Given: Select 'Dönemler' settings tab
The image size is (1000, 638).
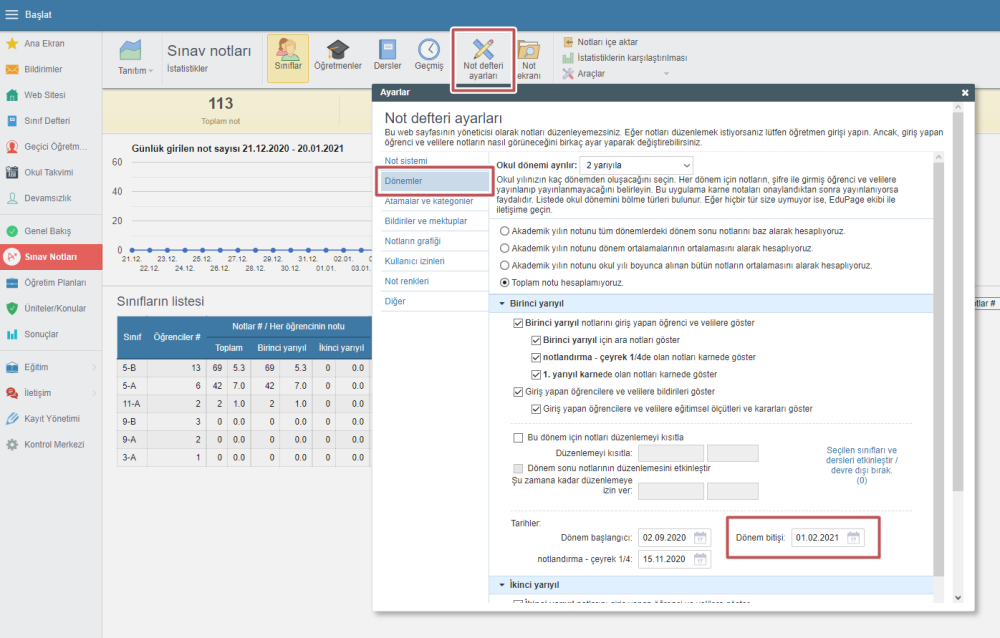Looking at the screenshot, I should pyautogui.click(x=434, y=181).
